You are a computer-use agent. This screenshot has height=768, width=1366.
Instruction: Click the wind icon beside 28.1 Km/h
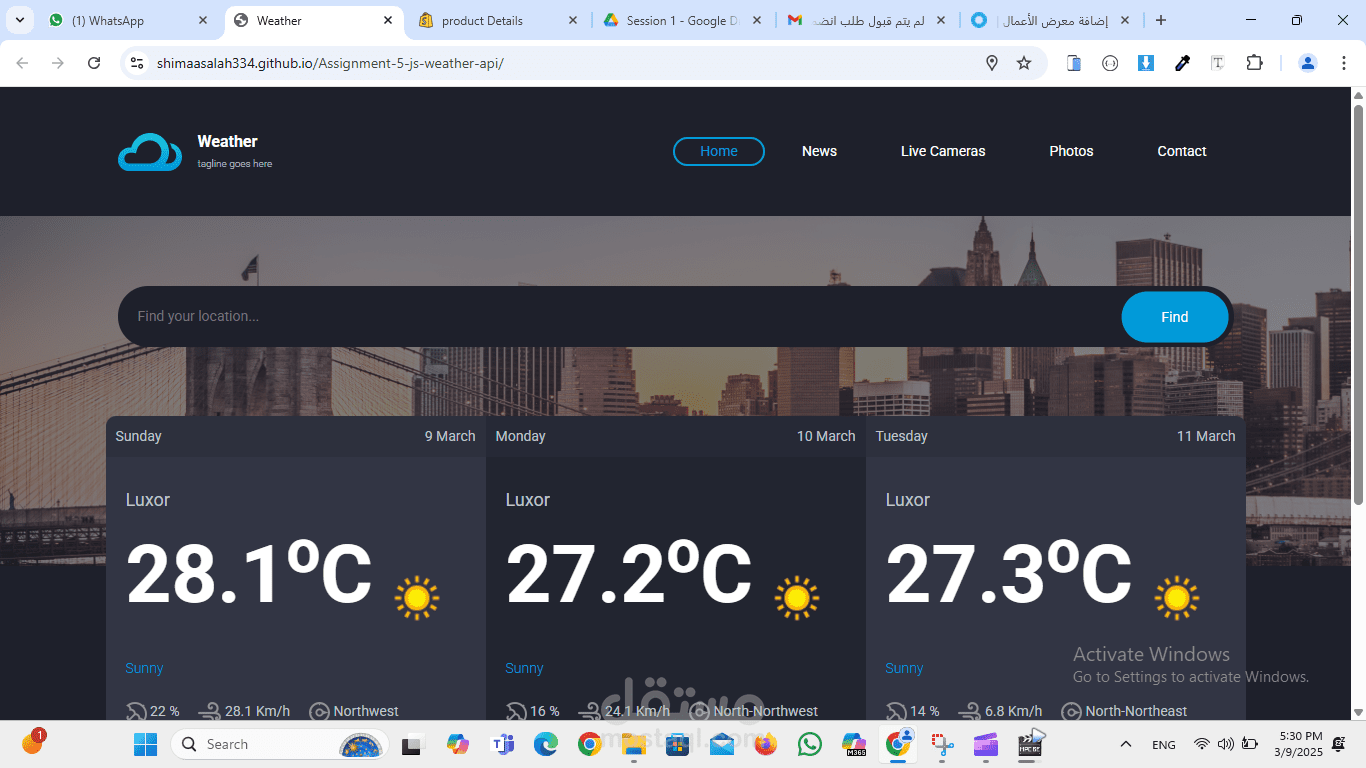tap(209, 712)
